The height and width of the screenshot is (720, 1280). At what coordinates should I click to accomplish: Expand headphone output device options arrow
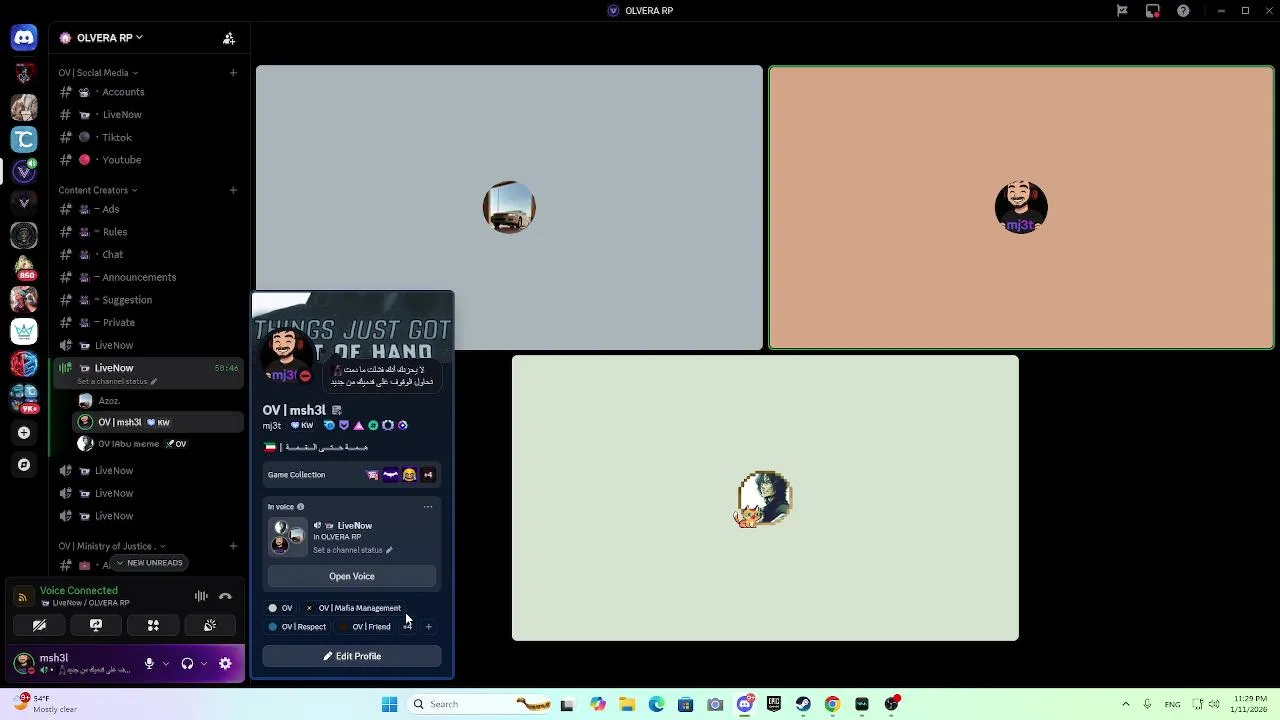[204, 663]
